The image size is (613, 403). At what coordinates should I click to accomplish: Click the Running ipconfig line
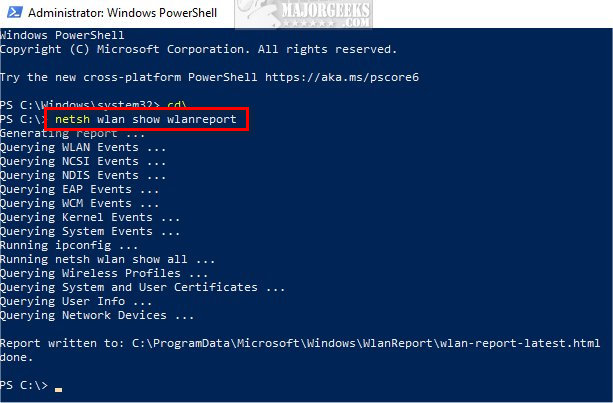point(69,245)
